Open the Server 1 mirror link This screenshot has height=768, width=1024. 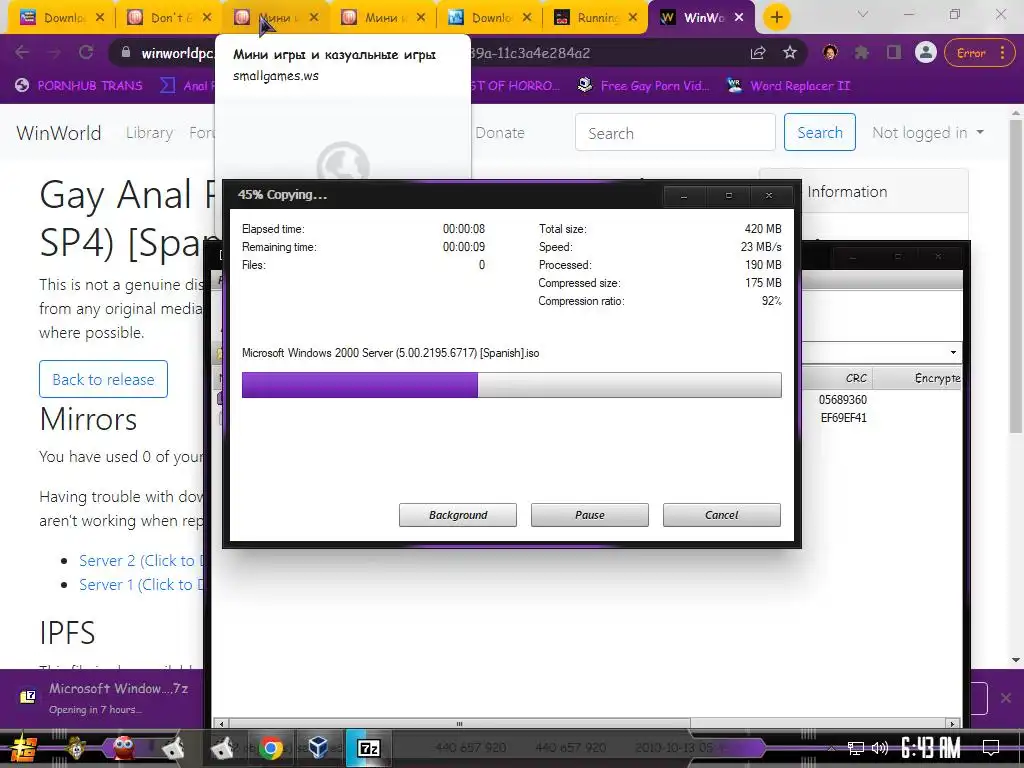(141, 584)
